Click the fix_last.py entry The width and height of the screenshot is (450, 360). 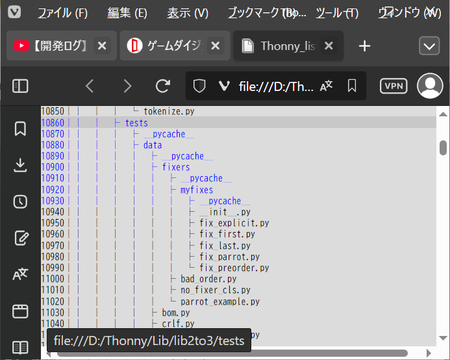(x=225, y=246)
